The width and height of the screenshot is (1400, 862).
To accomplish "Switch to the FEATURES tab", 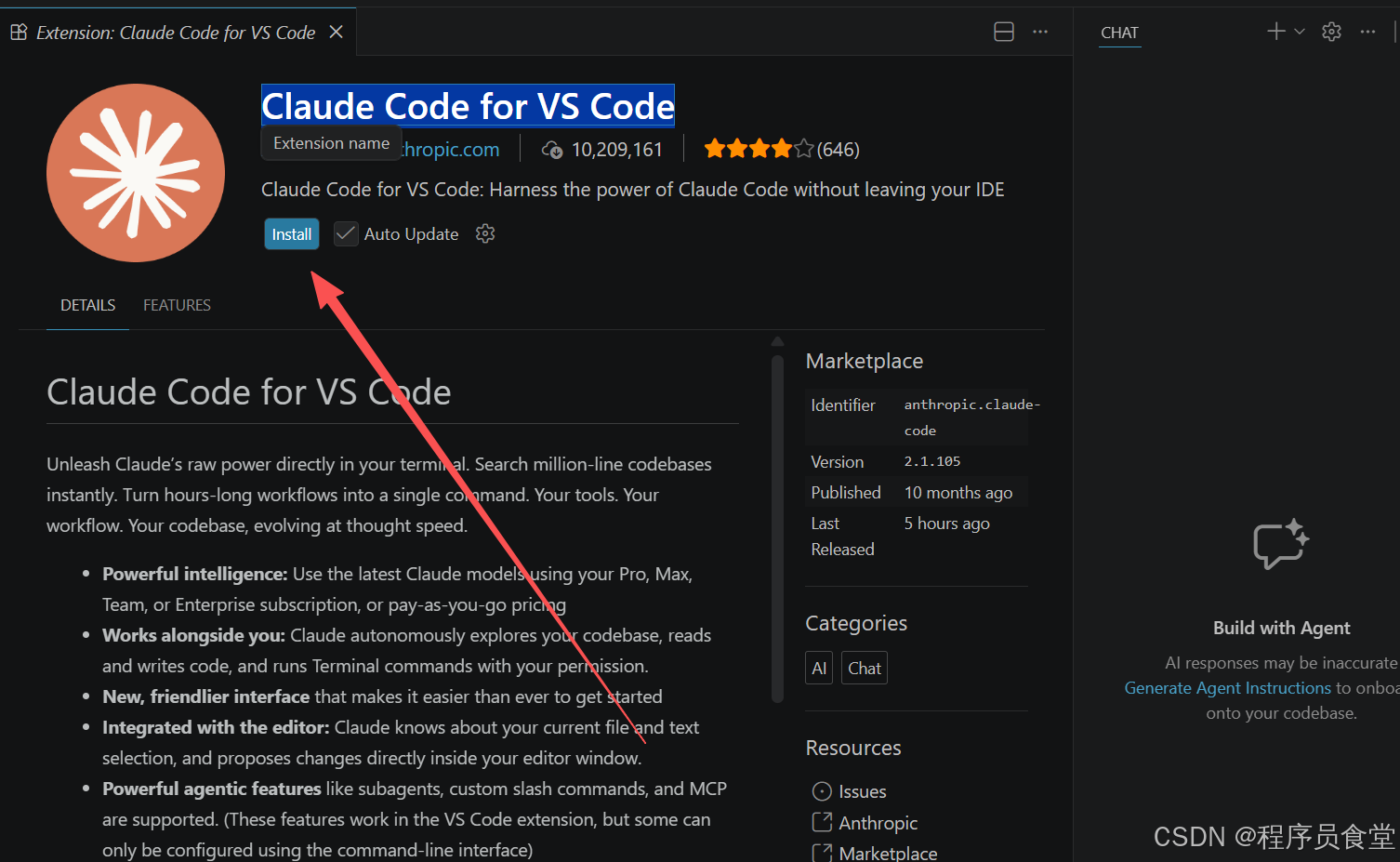I will tap(177, 305).
